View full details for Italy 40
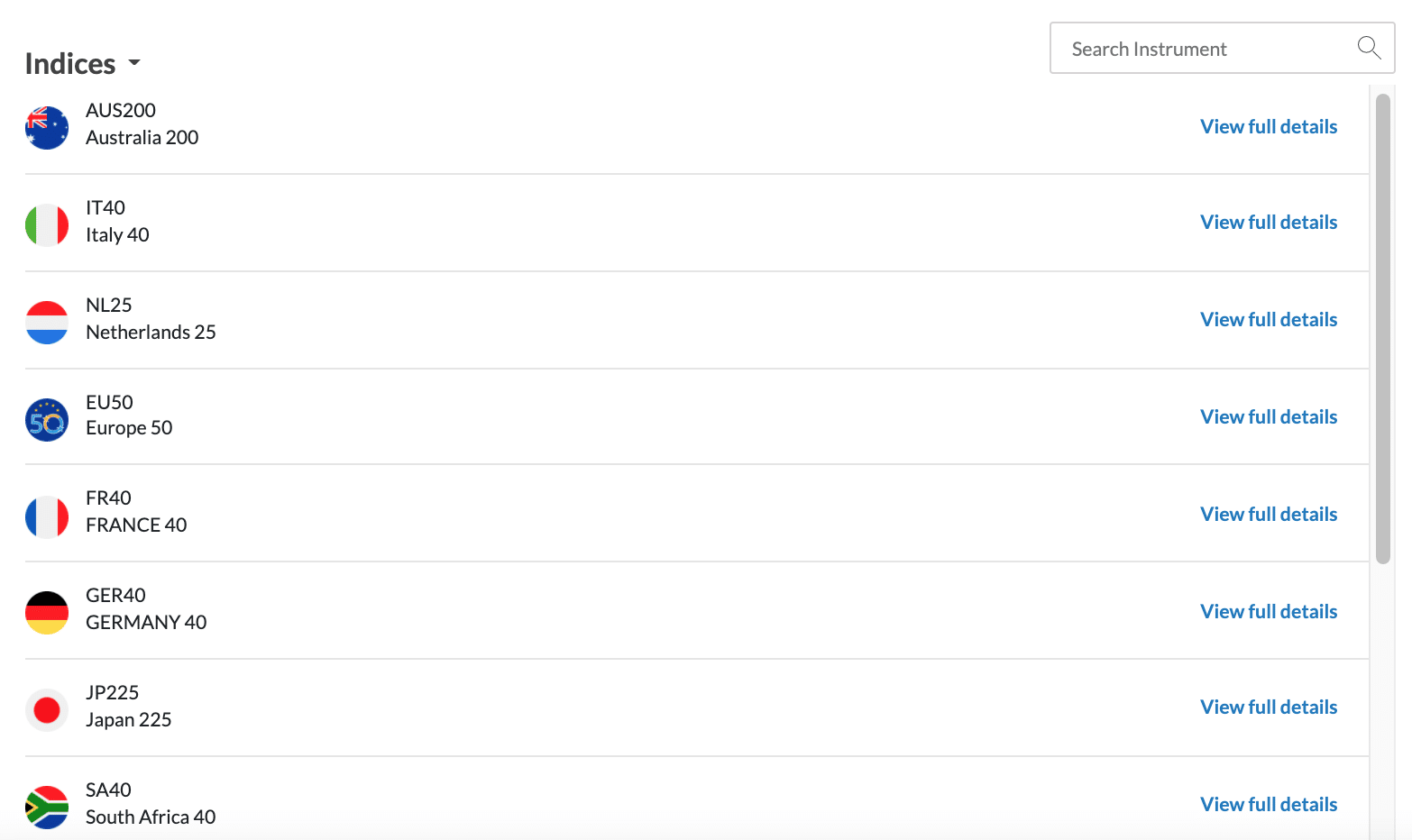The width and height of the screenshot is (1412, 840). tap(1269, 223)
